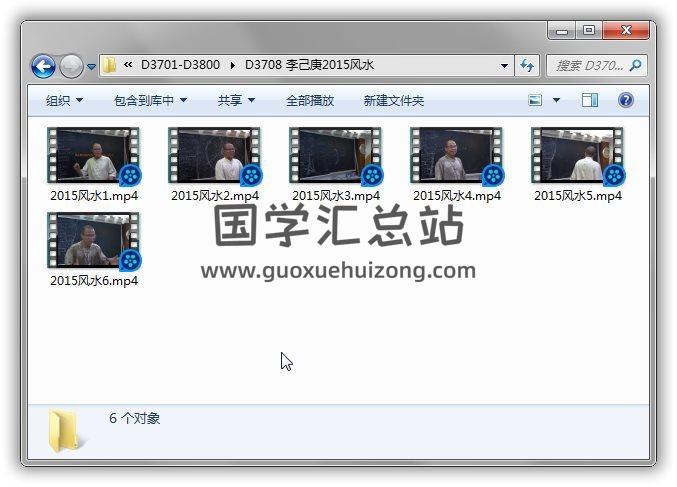Open the address bar history dropdown
This screenshot has width=677, height=487.
pyautogui.click(x=504, y=66)
